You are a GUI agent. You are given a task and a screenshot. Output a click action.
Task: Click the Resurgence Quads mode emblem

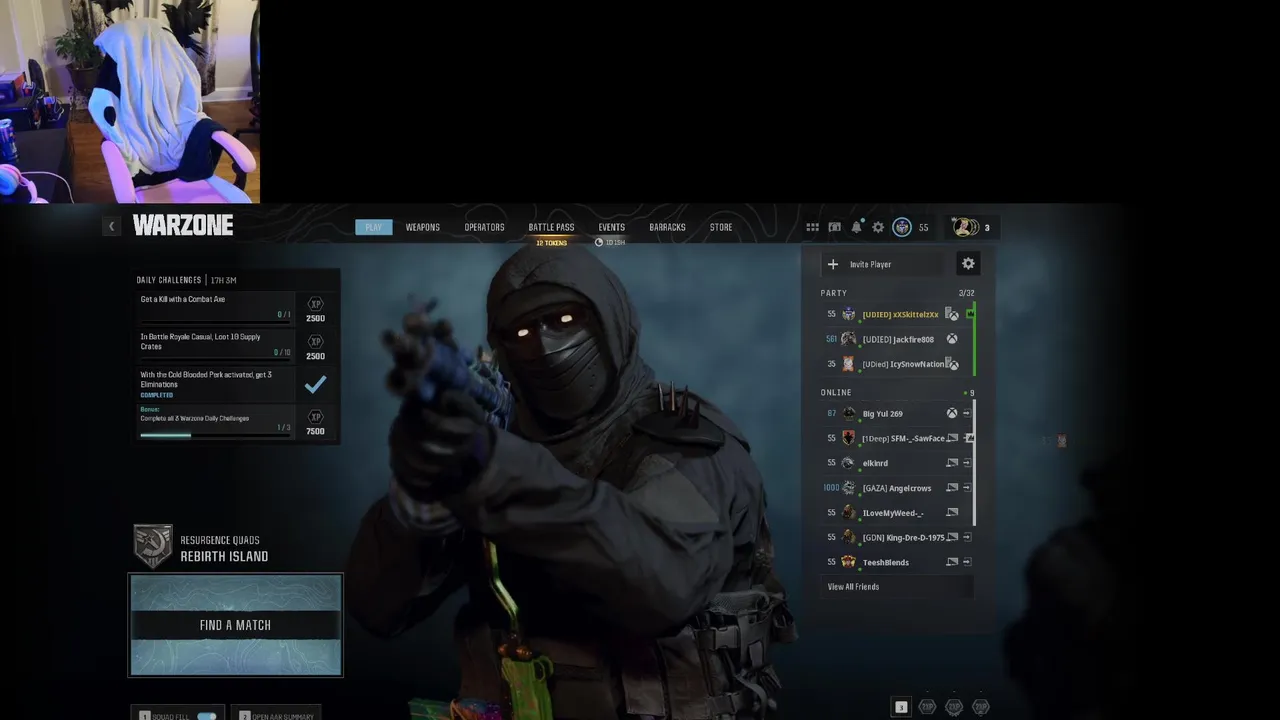[153, 546]
